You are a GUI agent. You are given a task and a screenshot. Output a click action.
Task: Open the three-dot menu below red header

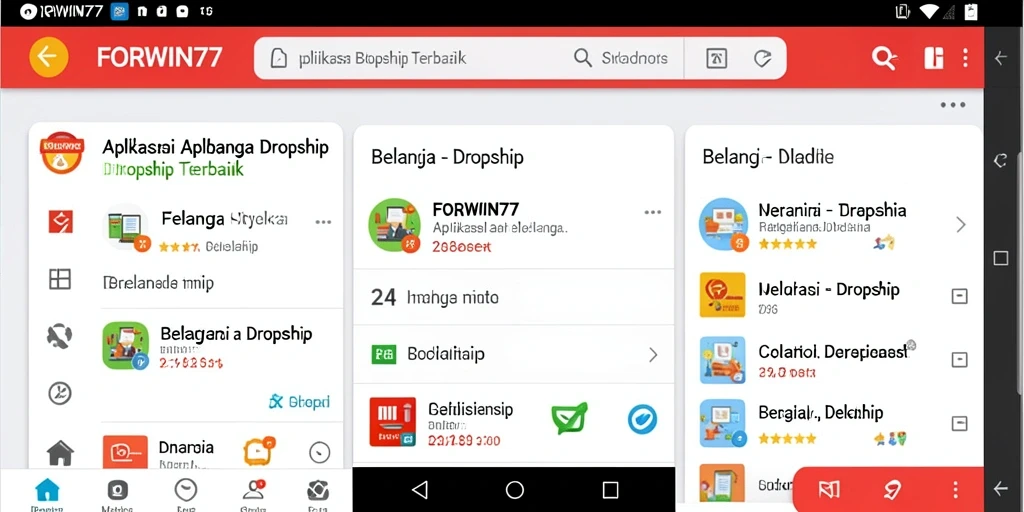click(953, 105)
